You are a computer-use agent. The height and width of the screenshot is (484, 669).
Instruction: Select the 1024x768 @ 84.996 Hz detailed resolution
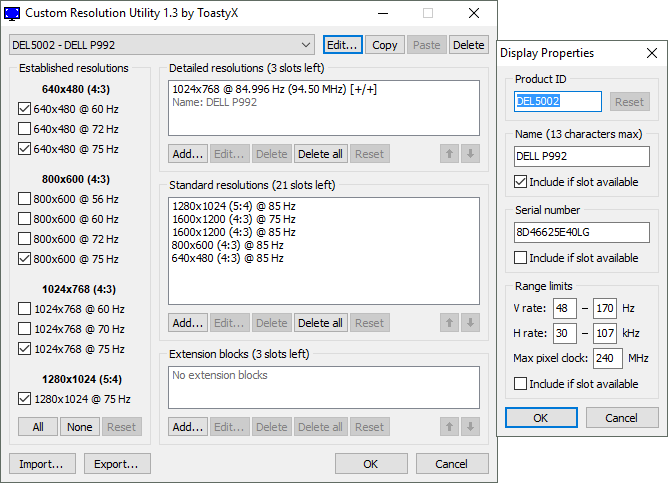pos(273,90)
